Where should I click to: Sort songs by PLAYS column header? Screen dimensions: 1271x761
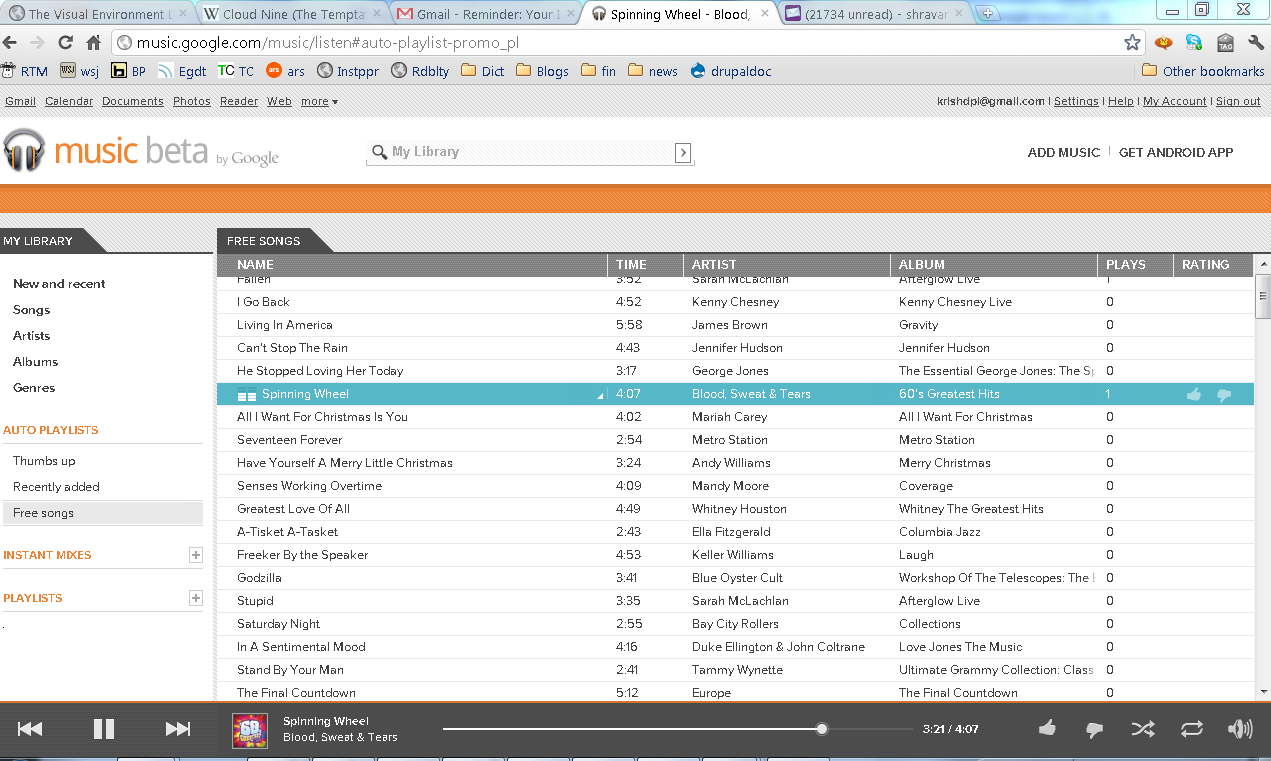(1135, 265)
